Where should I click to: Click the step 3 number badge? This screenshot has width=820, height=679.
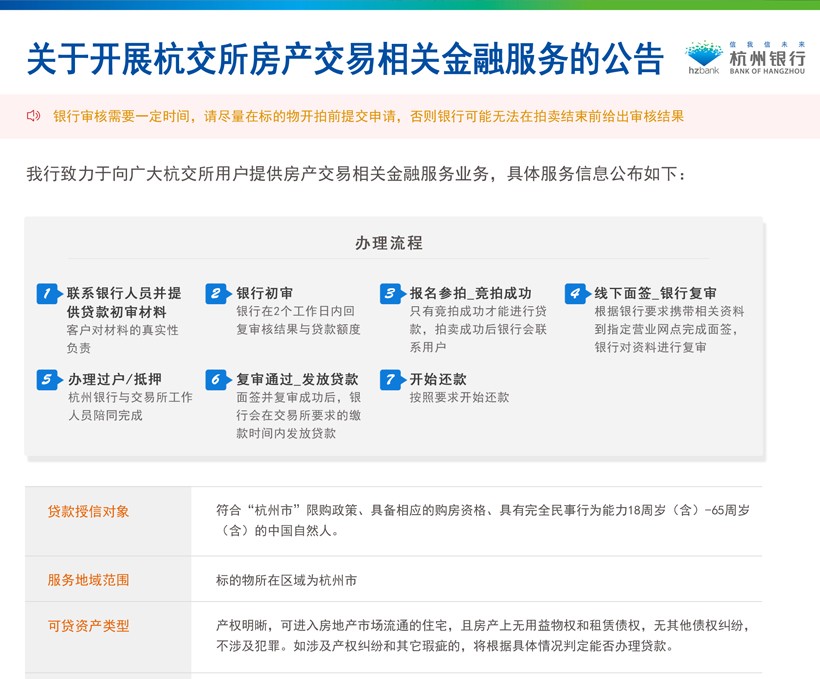(x=391, y=294)
